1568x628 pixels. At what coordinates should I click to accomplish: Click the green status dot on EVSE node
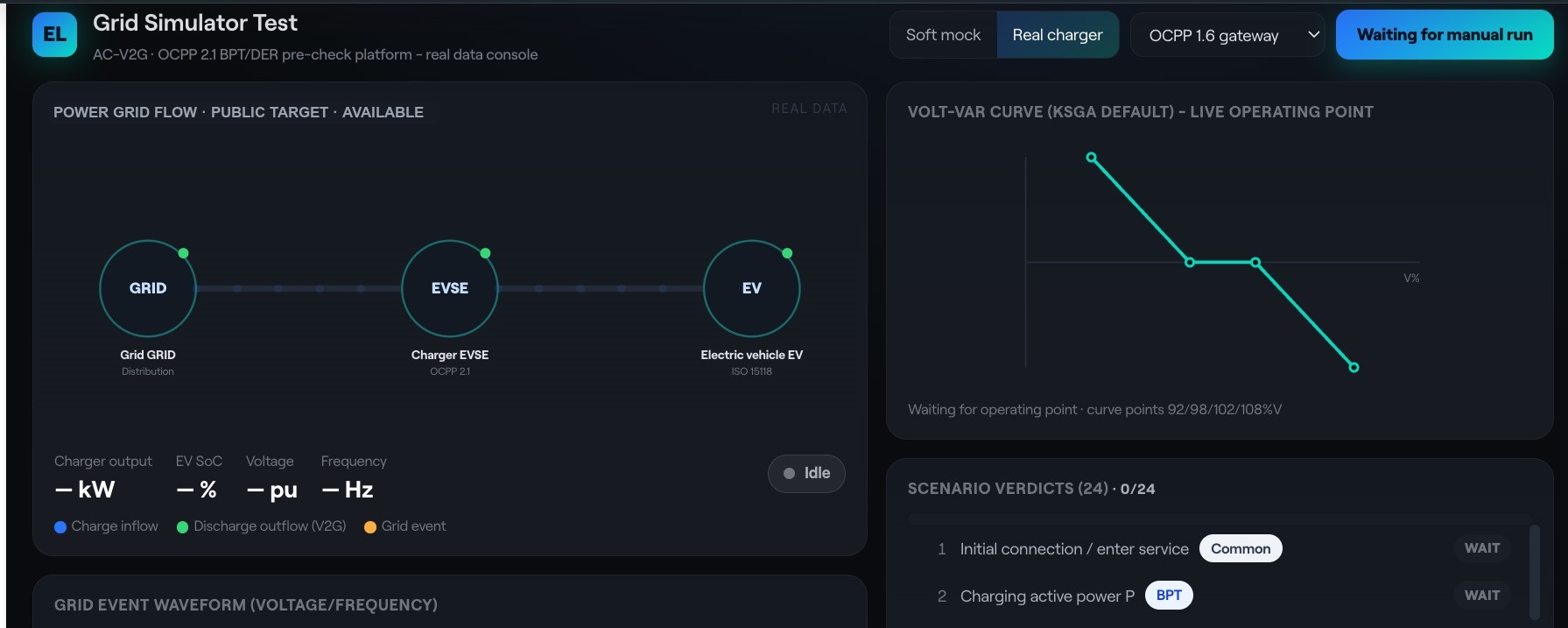click(x=485, y=253)
